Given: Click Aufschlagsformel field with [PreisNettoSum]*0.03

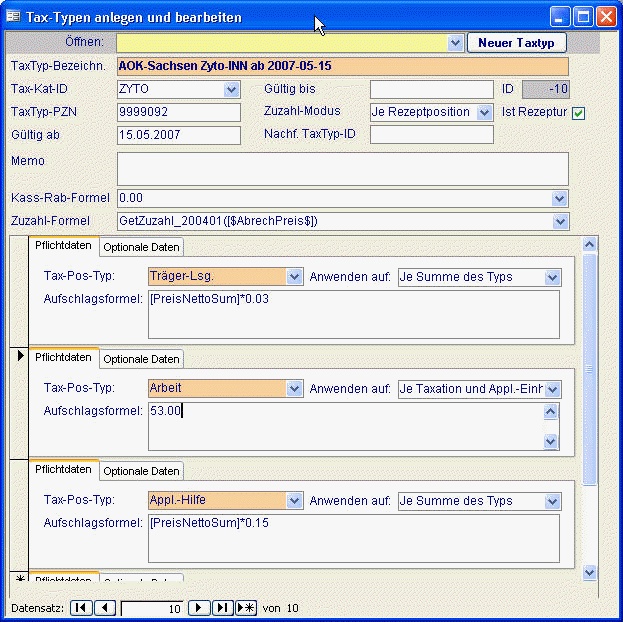Looking at the screenshot, I should click(354, 314).
